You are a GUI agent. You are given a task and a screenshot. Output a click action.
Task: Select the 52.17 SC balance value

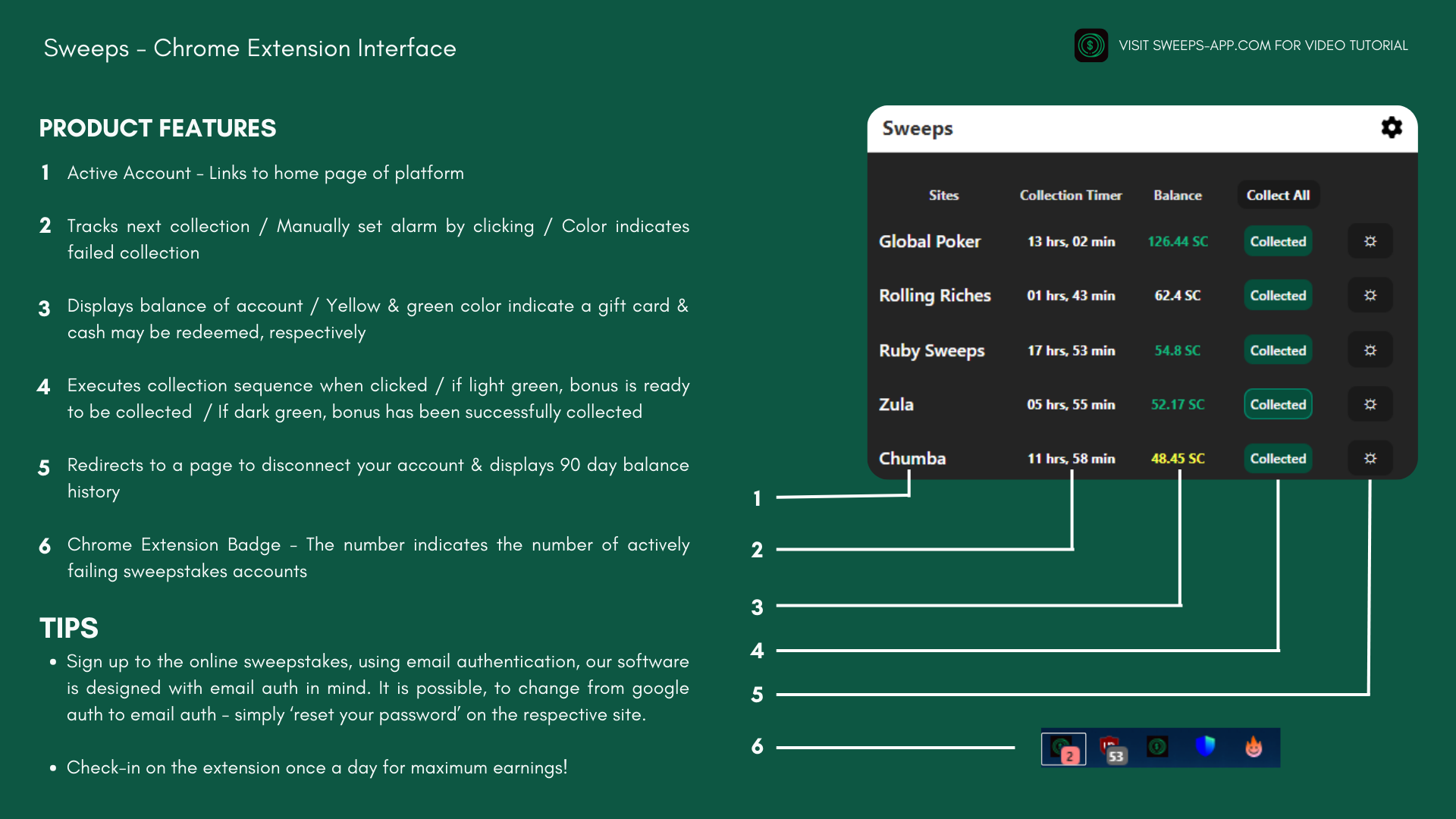point(1178,404)
